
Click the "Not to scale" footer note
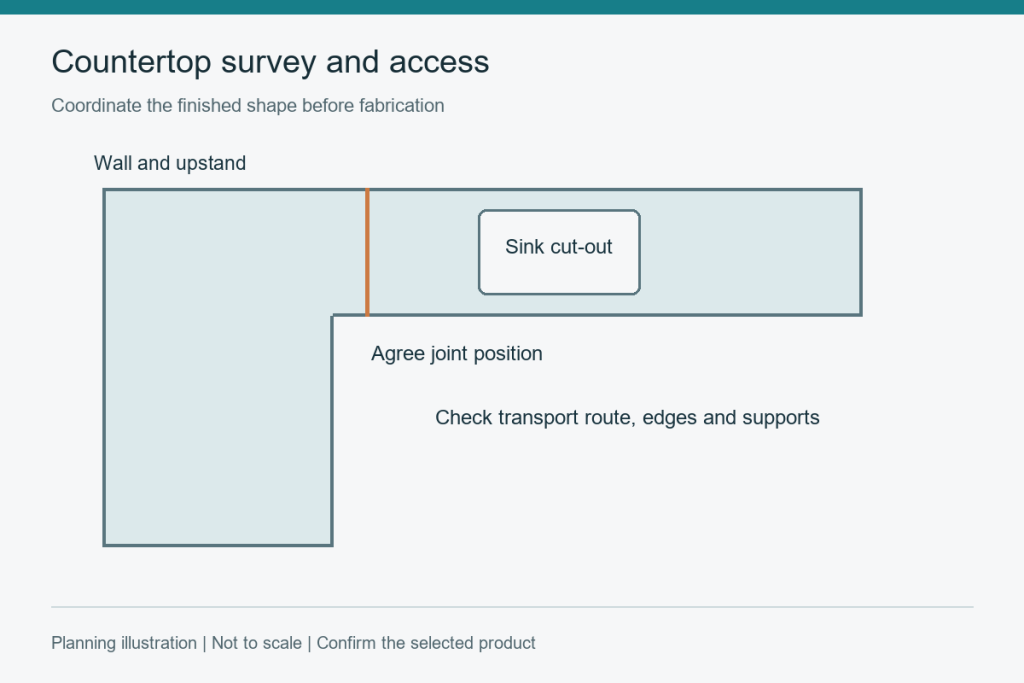pos(257,643)
